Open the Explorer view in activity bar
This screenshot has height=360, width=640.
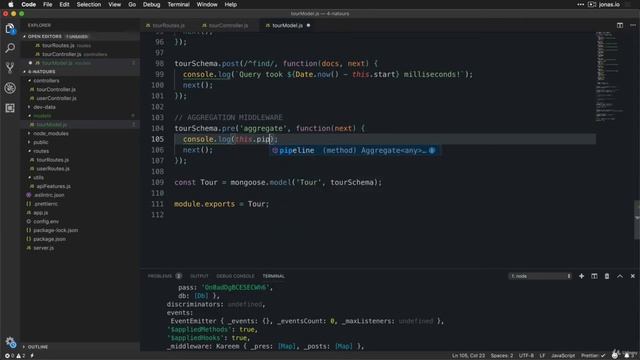(x=10, y=29)
